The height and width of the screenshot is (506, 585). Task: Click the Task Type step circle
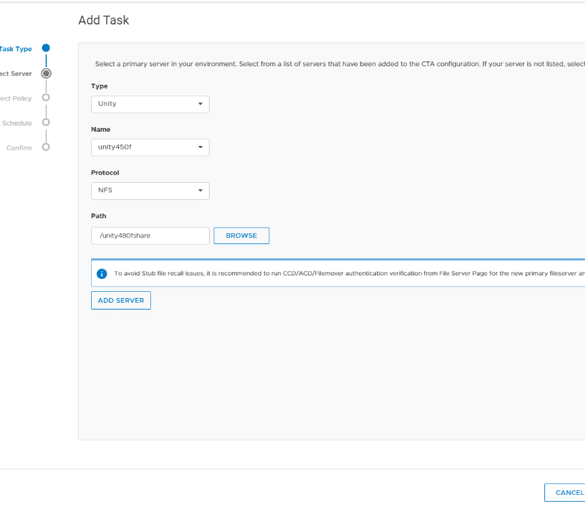pyautogui.click(x=46, y=48)
